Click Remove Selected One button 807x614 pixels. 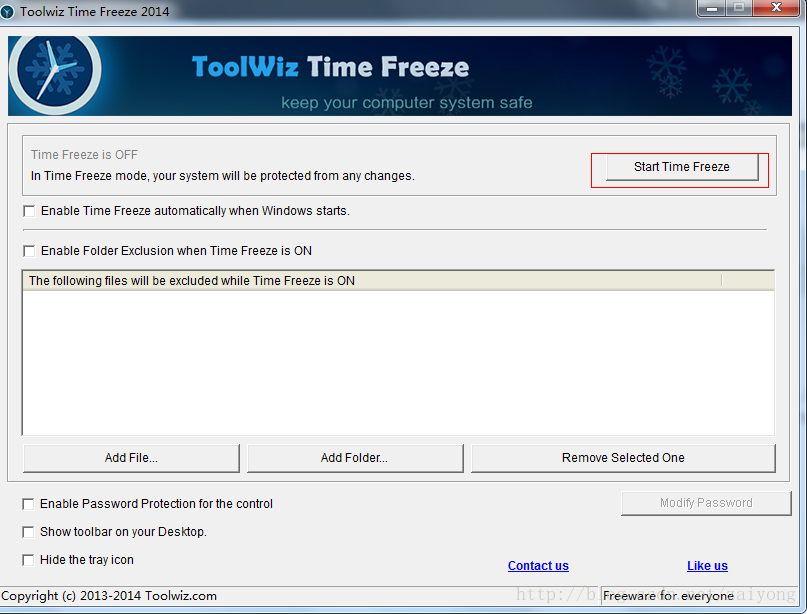(x=623, y=458)
